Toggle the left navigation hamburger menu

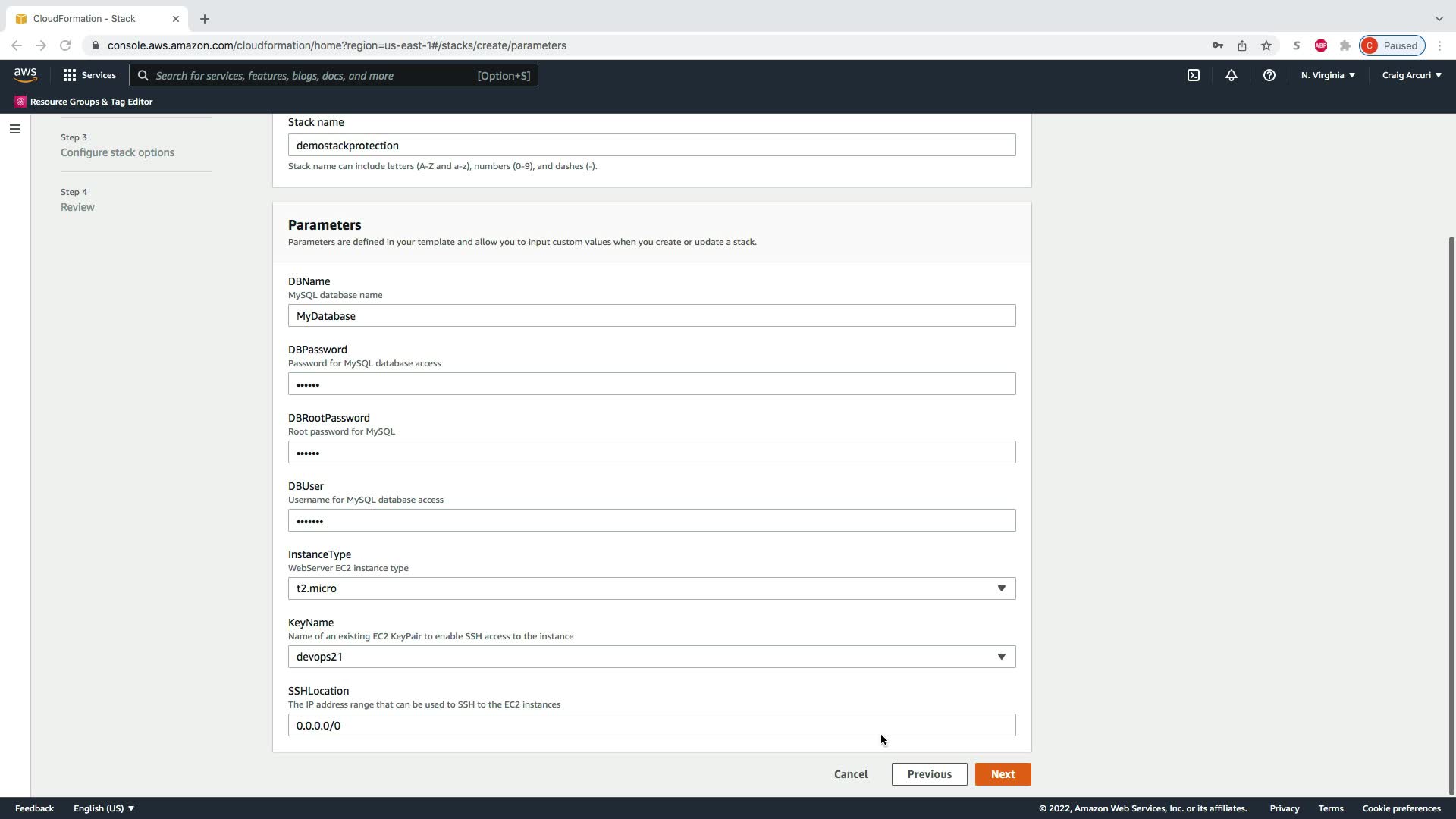tap(14, 129)
